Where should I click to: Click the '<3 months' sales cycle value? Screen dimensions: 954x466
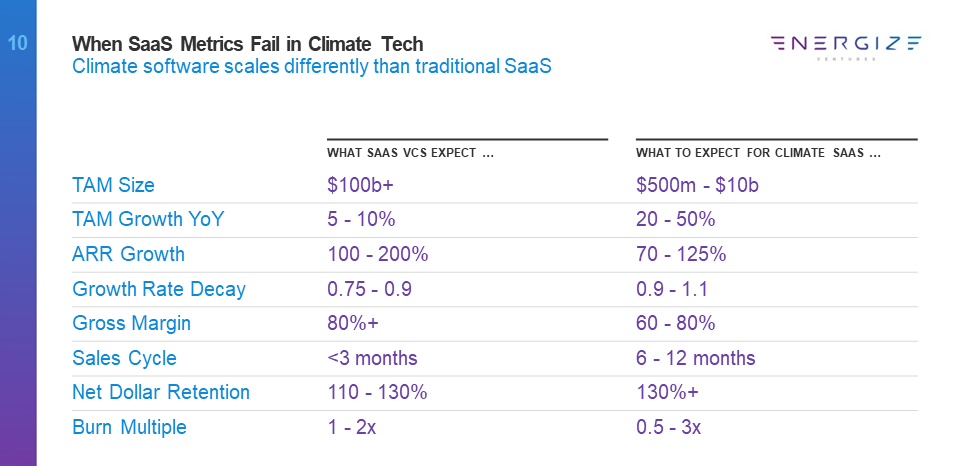point(372,358)
